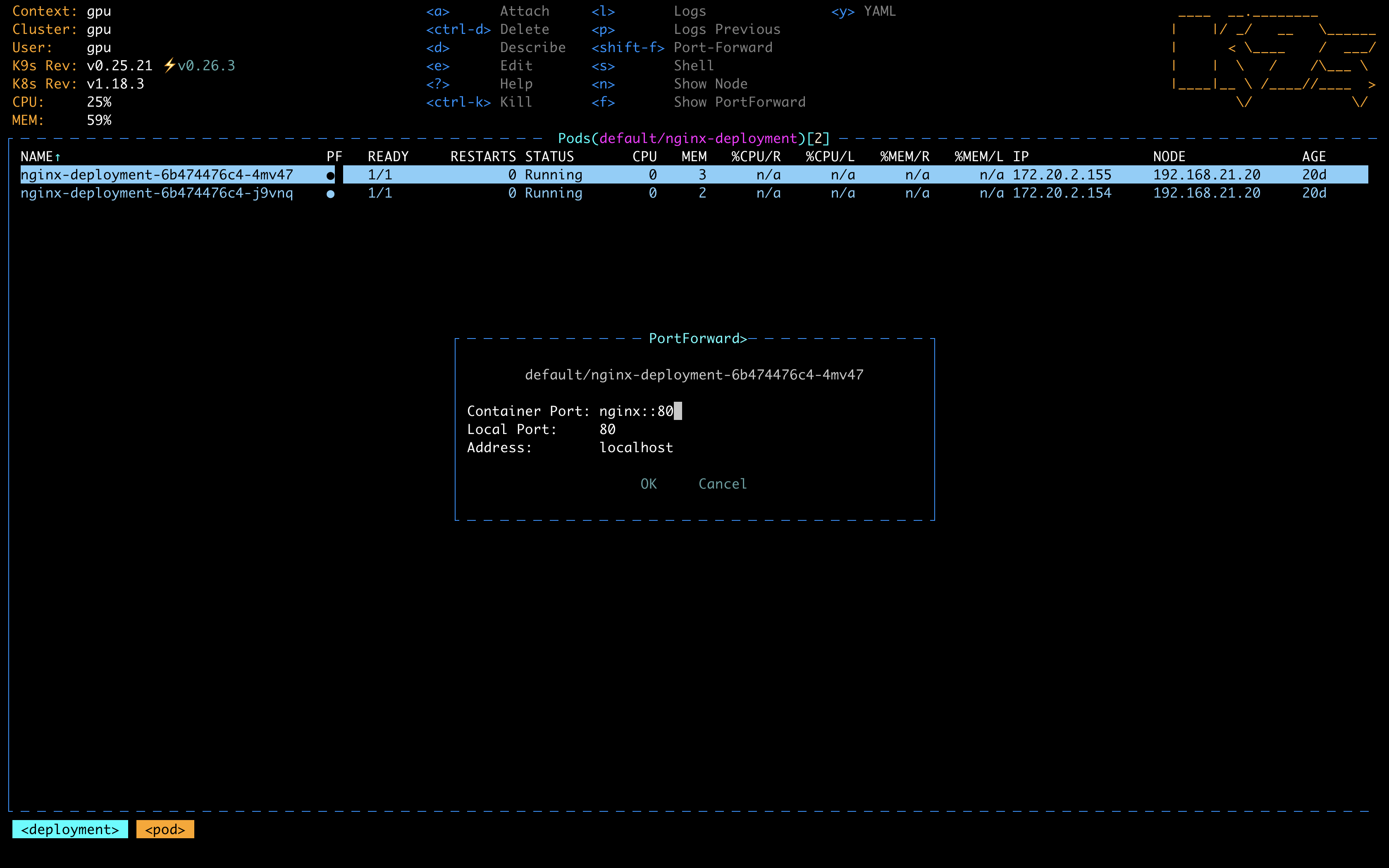The image size is (1389, 868).
Task: Click the deployment breadcrumb tab
Action: 69,829
